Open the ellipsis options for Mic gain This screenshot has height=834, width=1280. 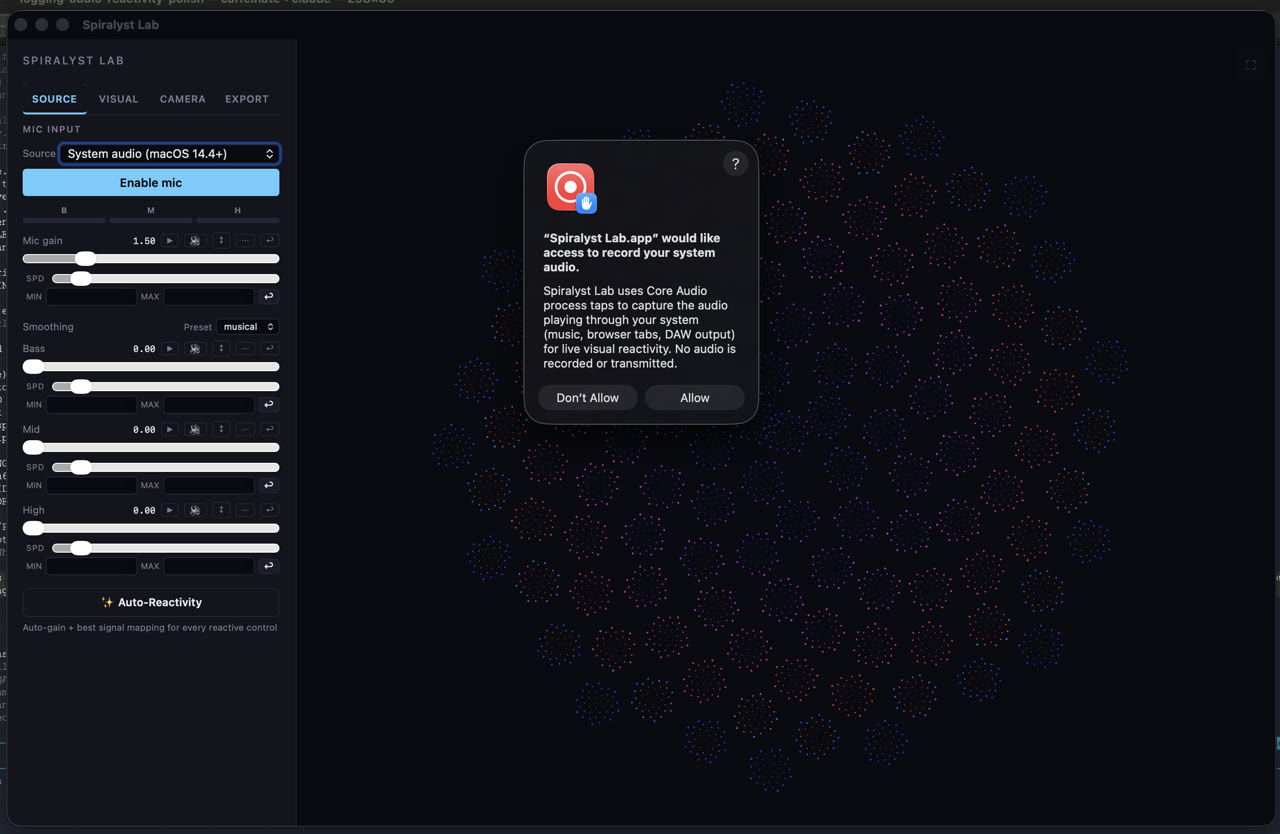point(245,241)
